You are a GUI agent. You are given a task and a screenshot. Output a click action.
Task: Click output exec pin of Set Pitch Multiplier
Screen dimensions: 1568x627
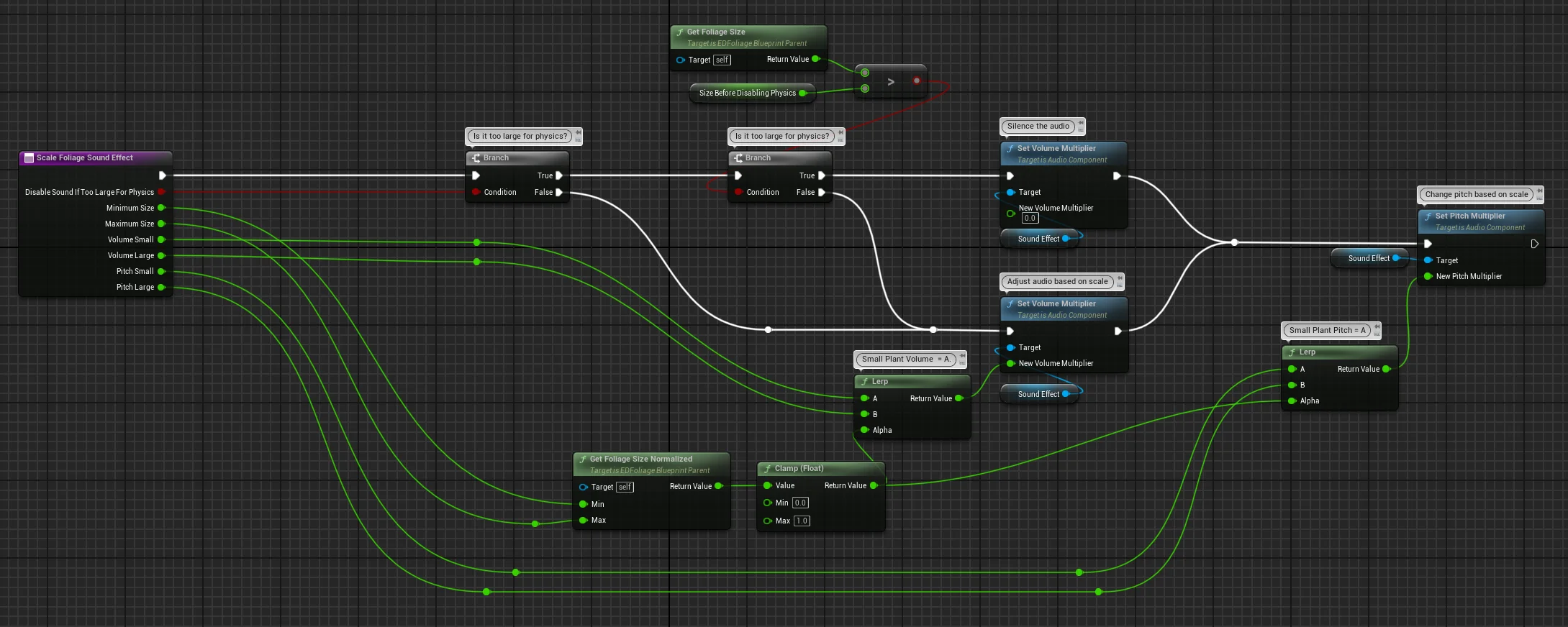pos(1534,244)
